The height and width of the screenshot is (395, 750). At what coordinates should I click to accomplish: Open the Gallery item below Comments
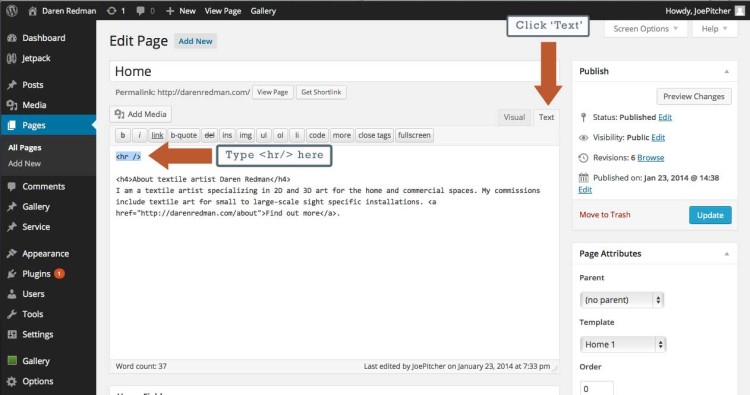pos(35,207)
